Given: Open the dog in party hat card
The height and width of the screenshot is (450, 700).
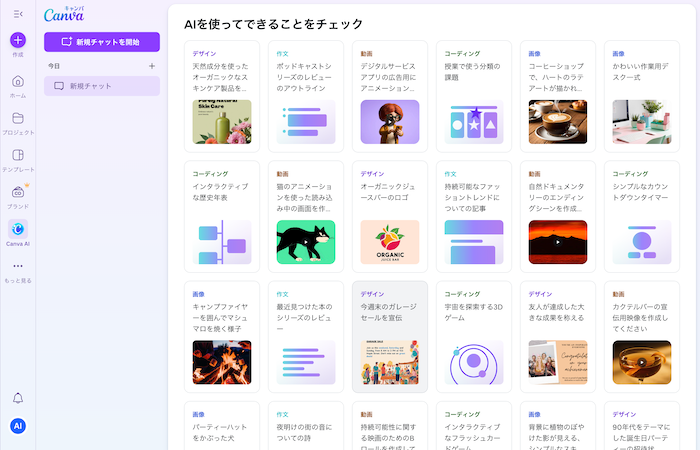Looking at the screenshot, I should tap(222, 425).
